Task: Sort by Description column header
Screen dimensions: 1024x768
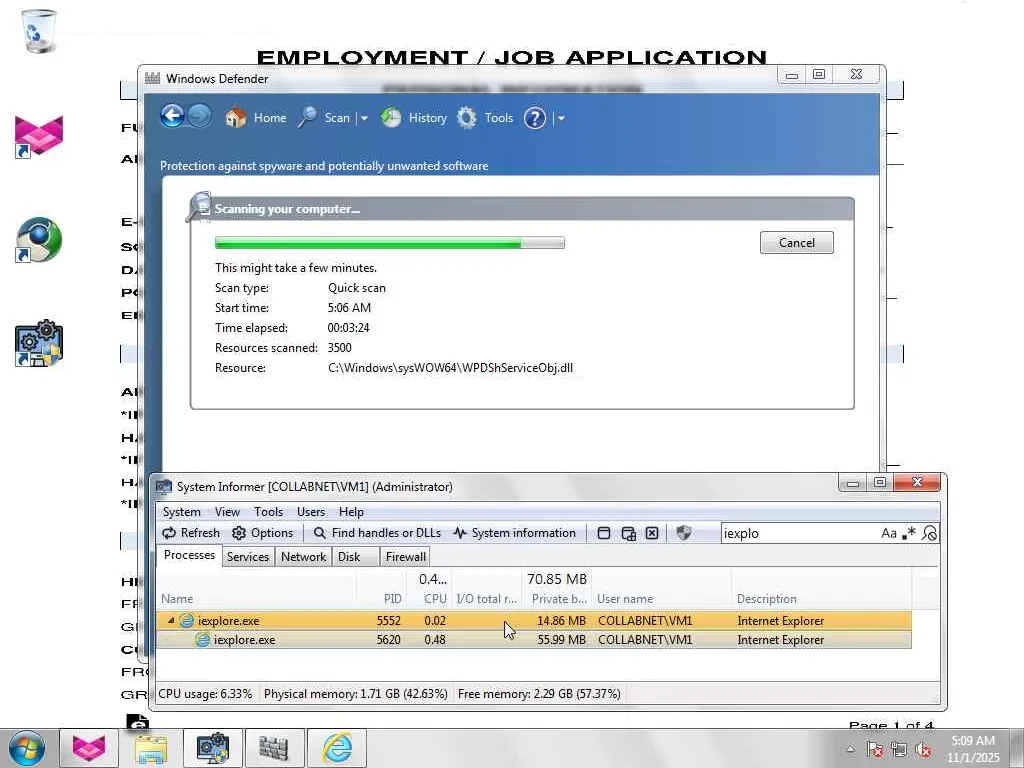Action: 821,599
